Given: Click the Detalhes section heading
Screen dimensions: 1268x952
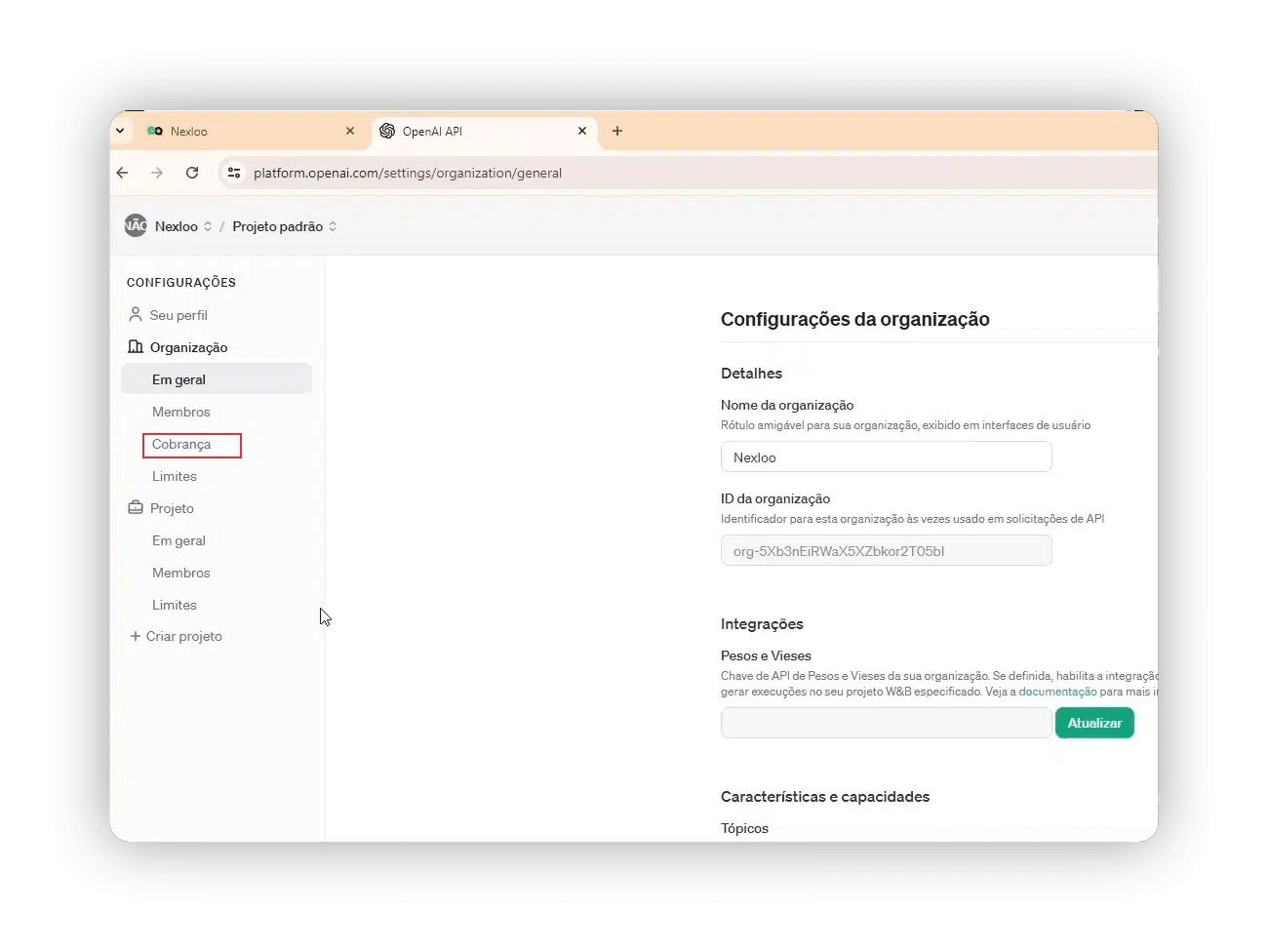Looking at the screenshot, I should click(751, 374).
